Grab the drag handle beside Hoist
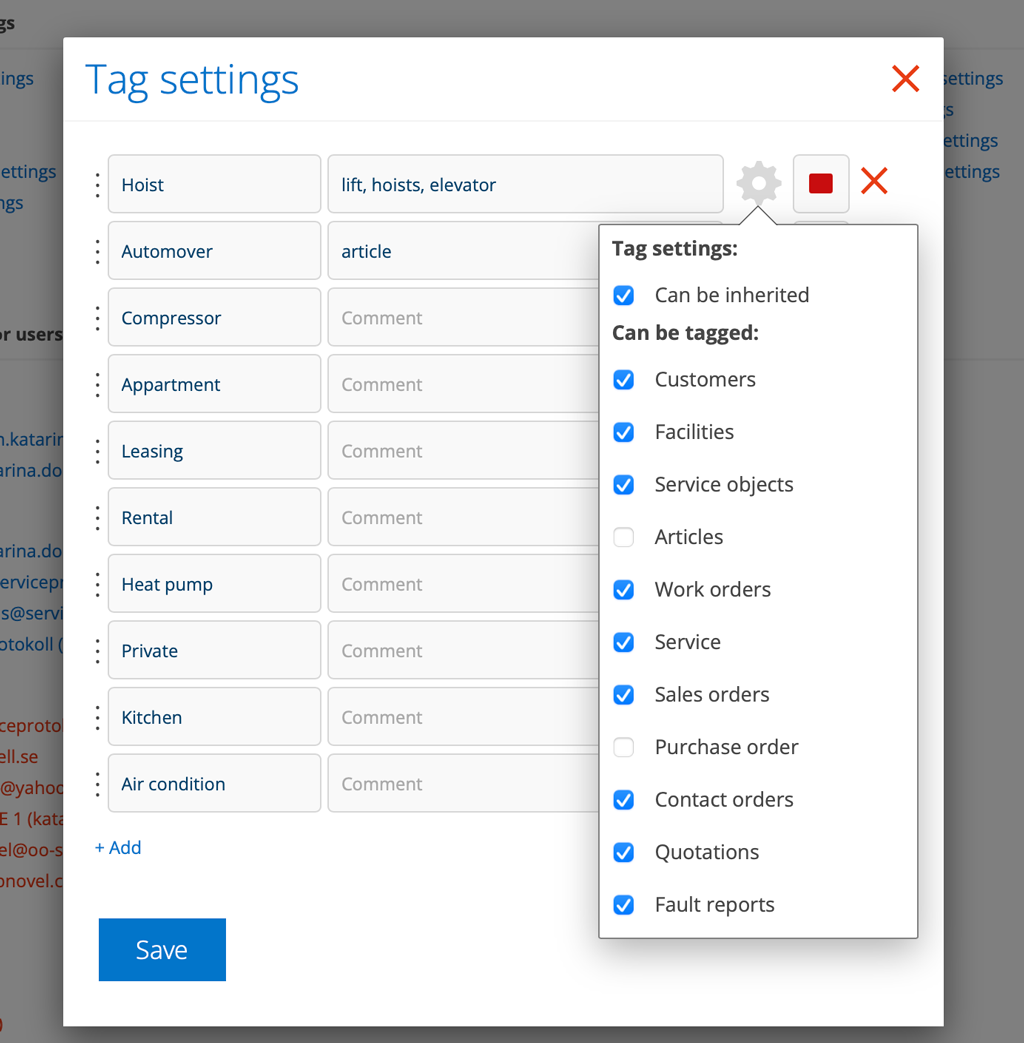 [x=97, y=185]
